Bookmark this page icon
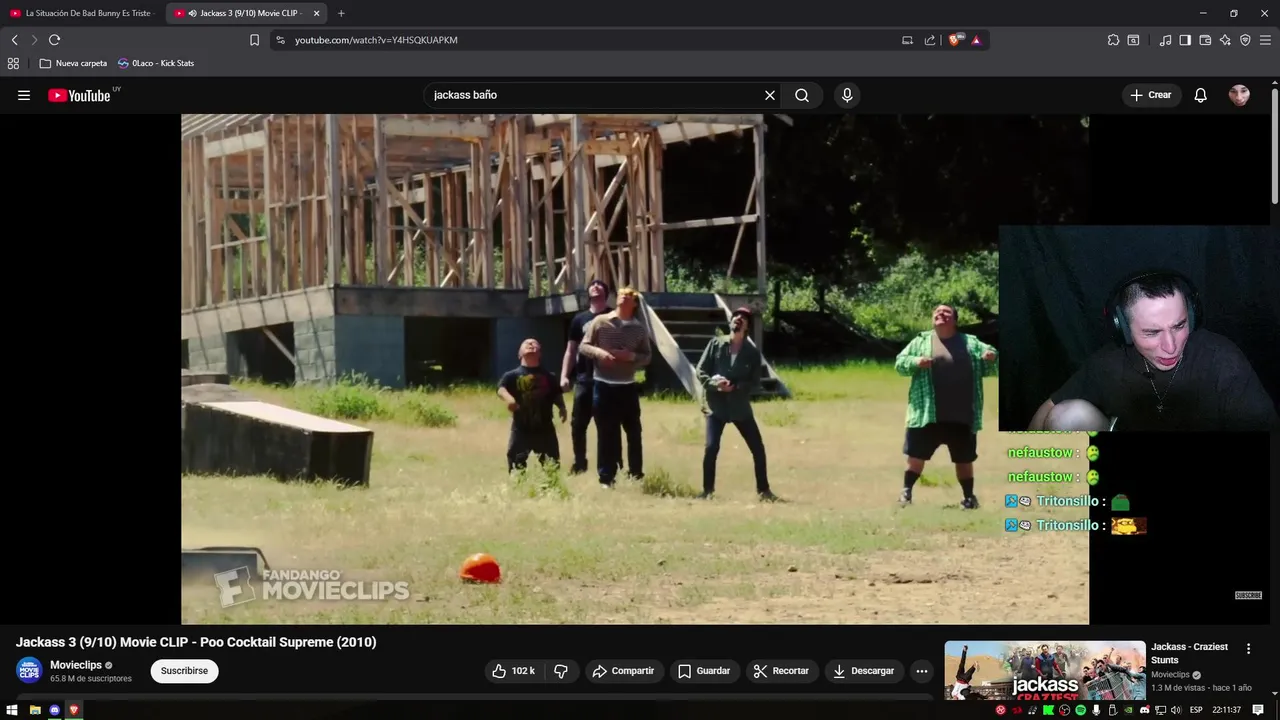Screen dimensions: 1280x720 click(x=254, y=40)
